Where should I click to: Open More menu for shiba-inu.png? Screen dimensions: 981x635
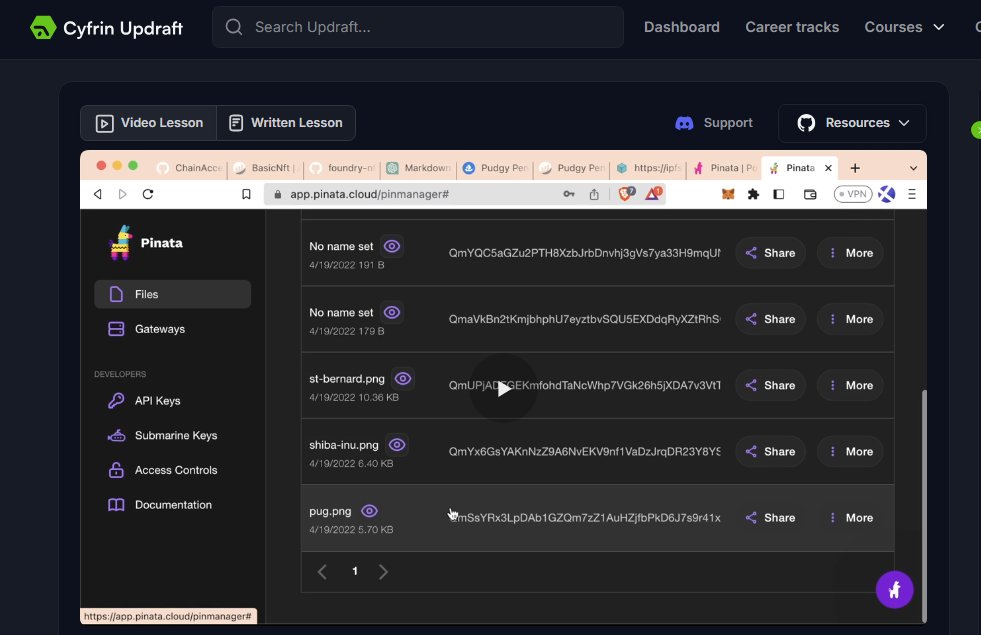click(x=850, y=452)
